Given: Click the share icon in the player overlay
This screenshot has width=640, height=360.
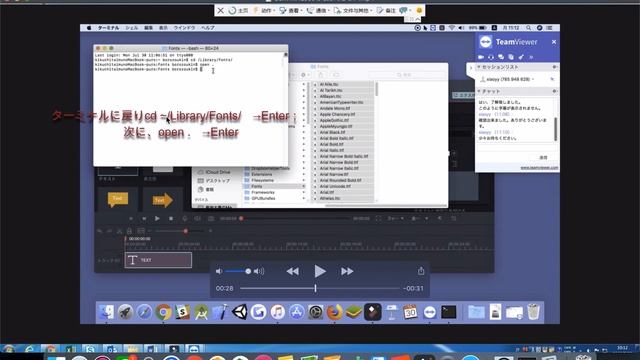Looking at the screenshot, I should [421, 271].
